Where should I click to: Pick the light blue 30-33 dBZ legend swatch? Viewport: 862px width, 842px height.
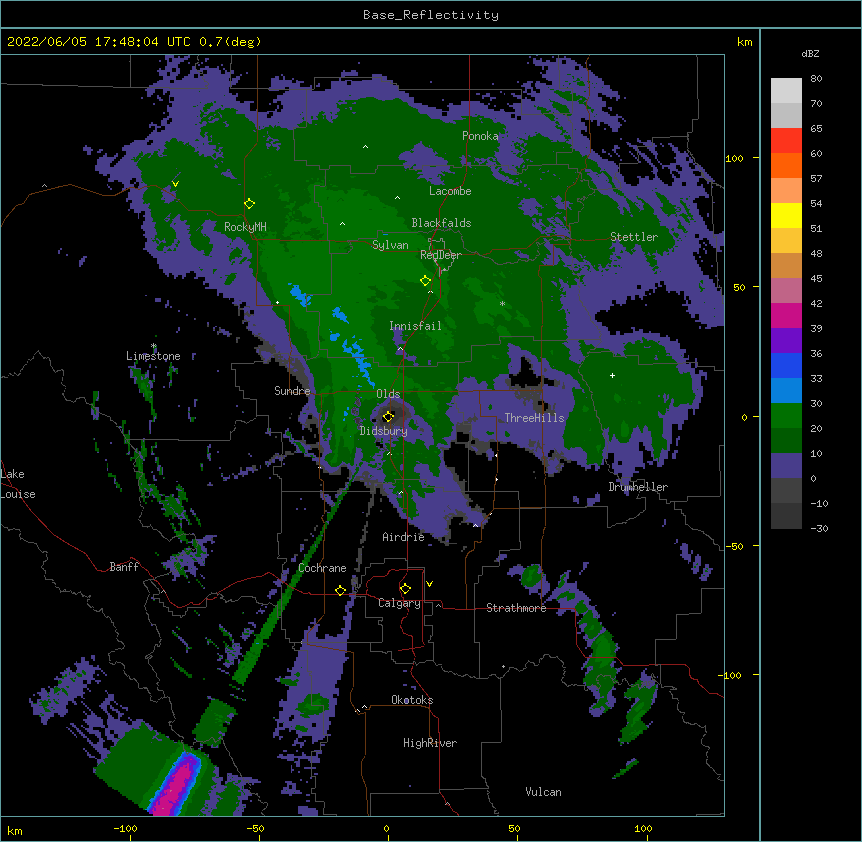786,390
